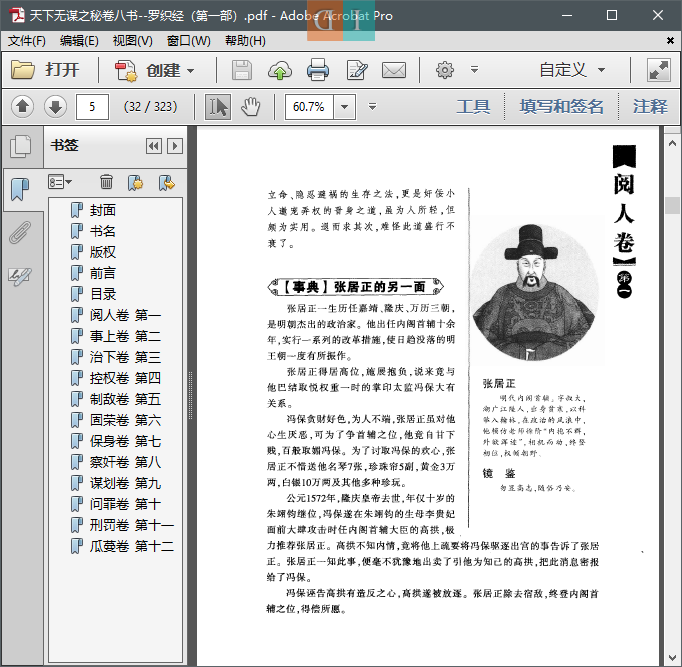Go to the next page arrow
The image size is (682, 667).
[x=55, y=107]
